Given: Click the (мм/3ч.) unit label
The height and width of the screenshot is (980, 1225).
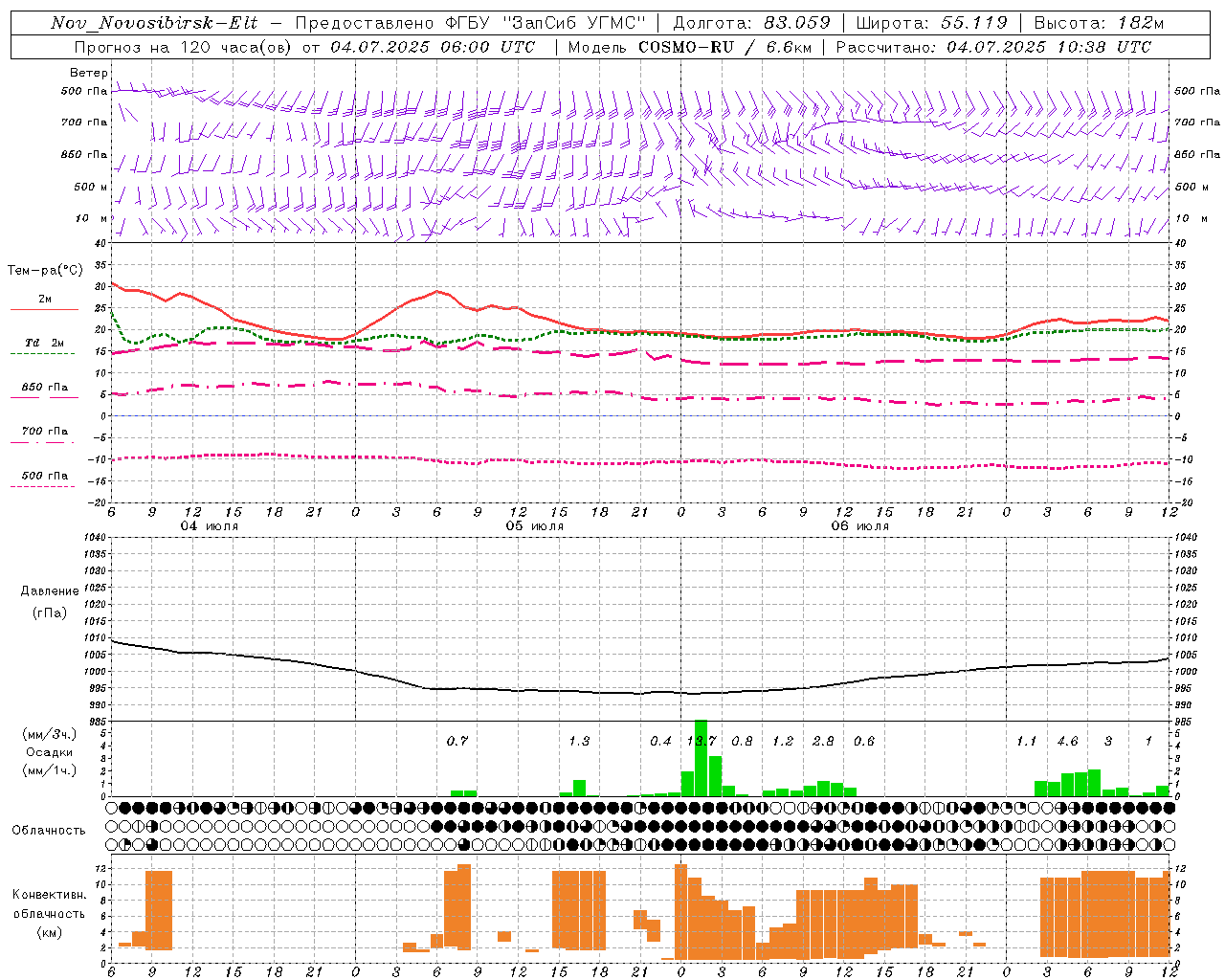Looking at the screenshot, I should [x=49, y=734].
